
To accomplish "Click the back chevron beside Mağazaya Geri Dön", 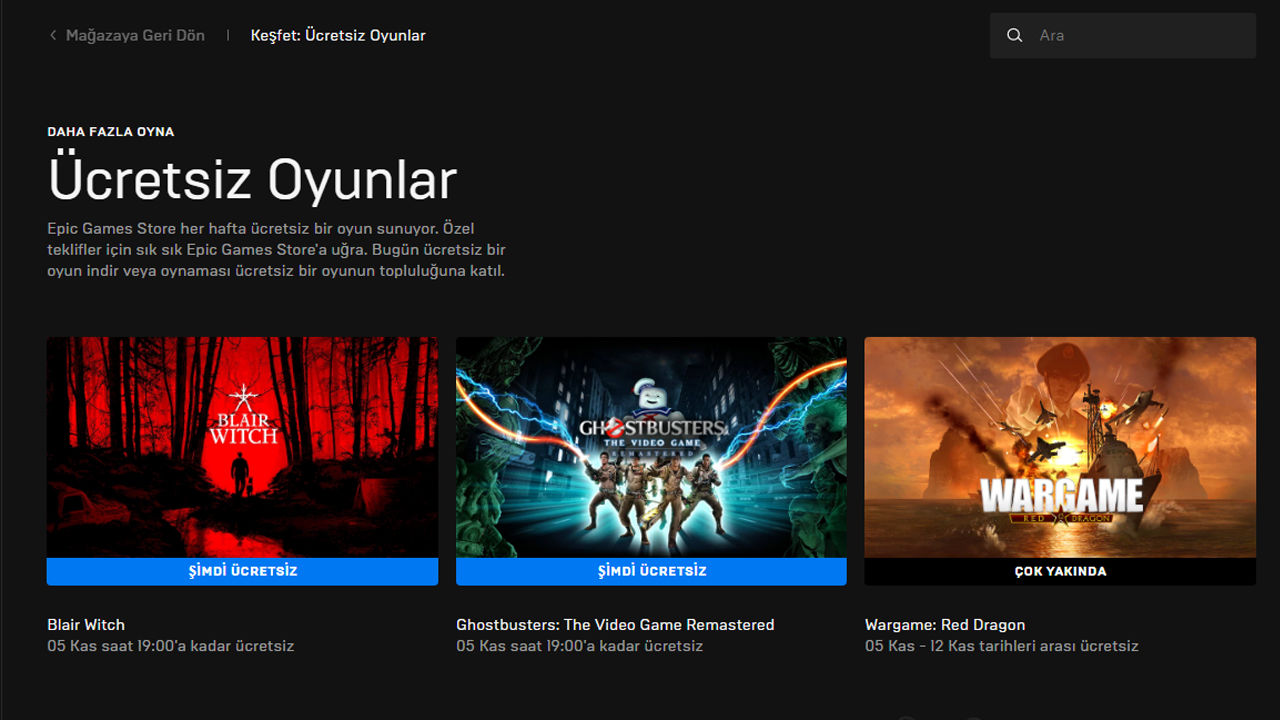I will pos(53,35).
